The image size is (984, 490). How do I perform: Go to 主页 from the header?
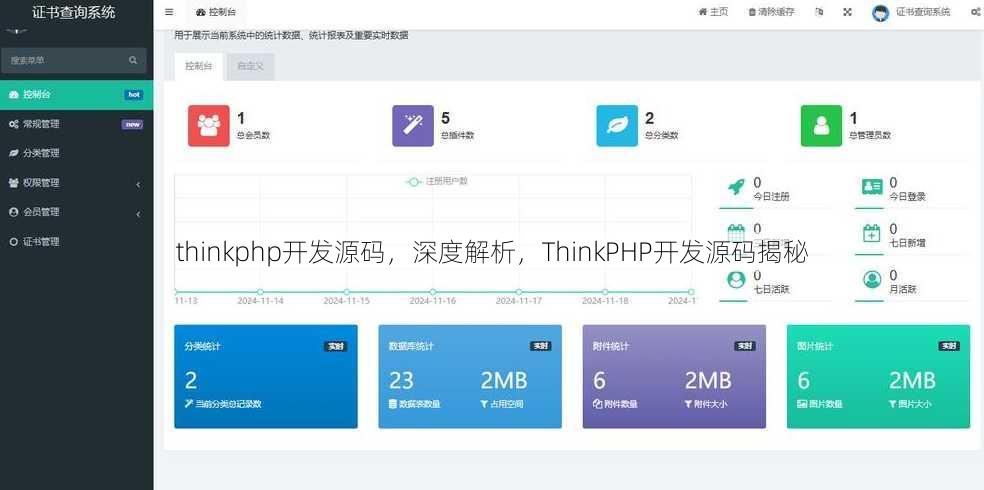pos(714,12)
